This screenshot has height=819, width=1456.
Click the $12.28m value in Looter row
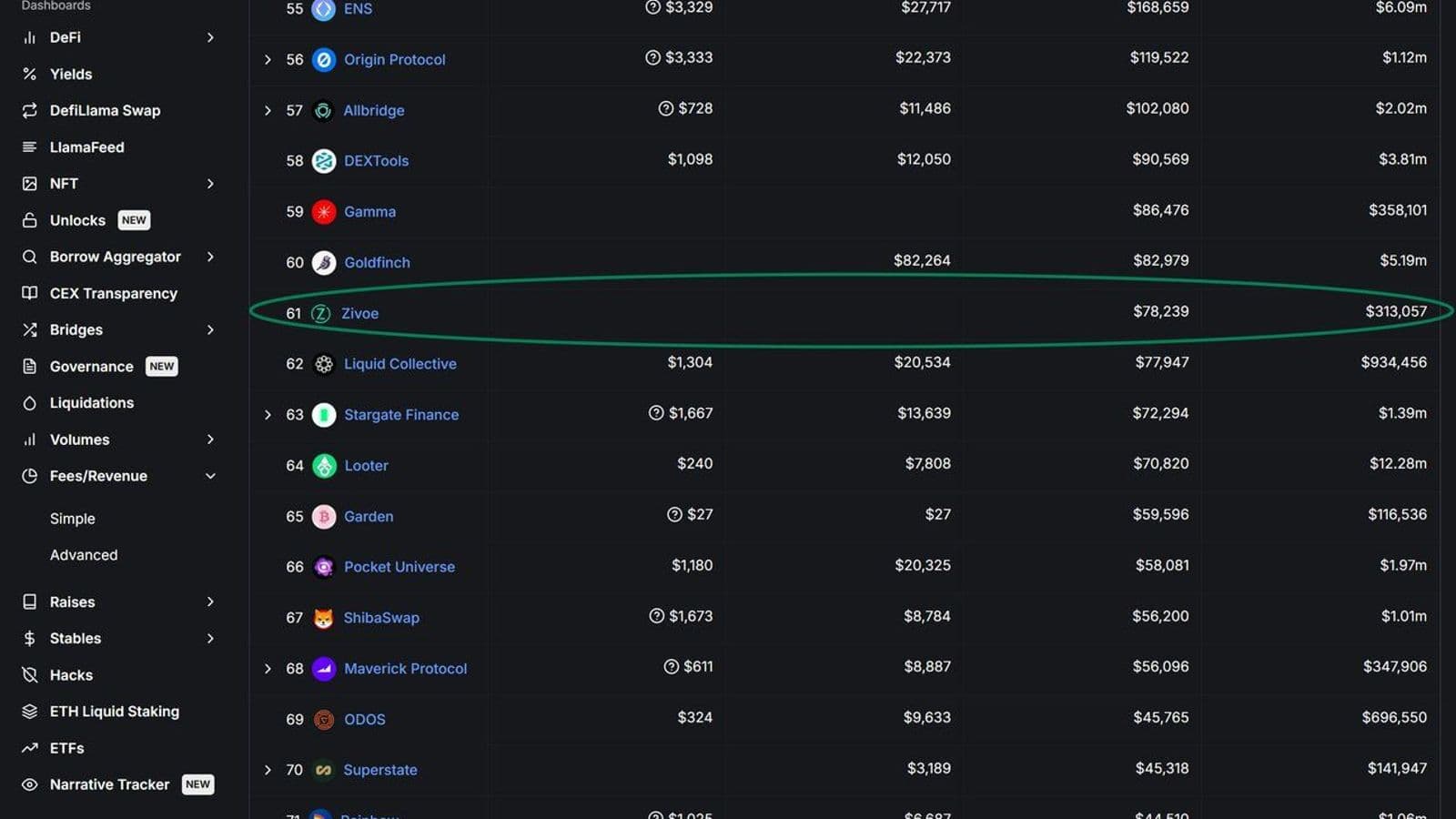(x=1398, y=463)
